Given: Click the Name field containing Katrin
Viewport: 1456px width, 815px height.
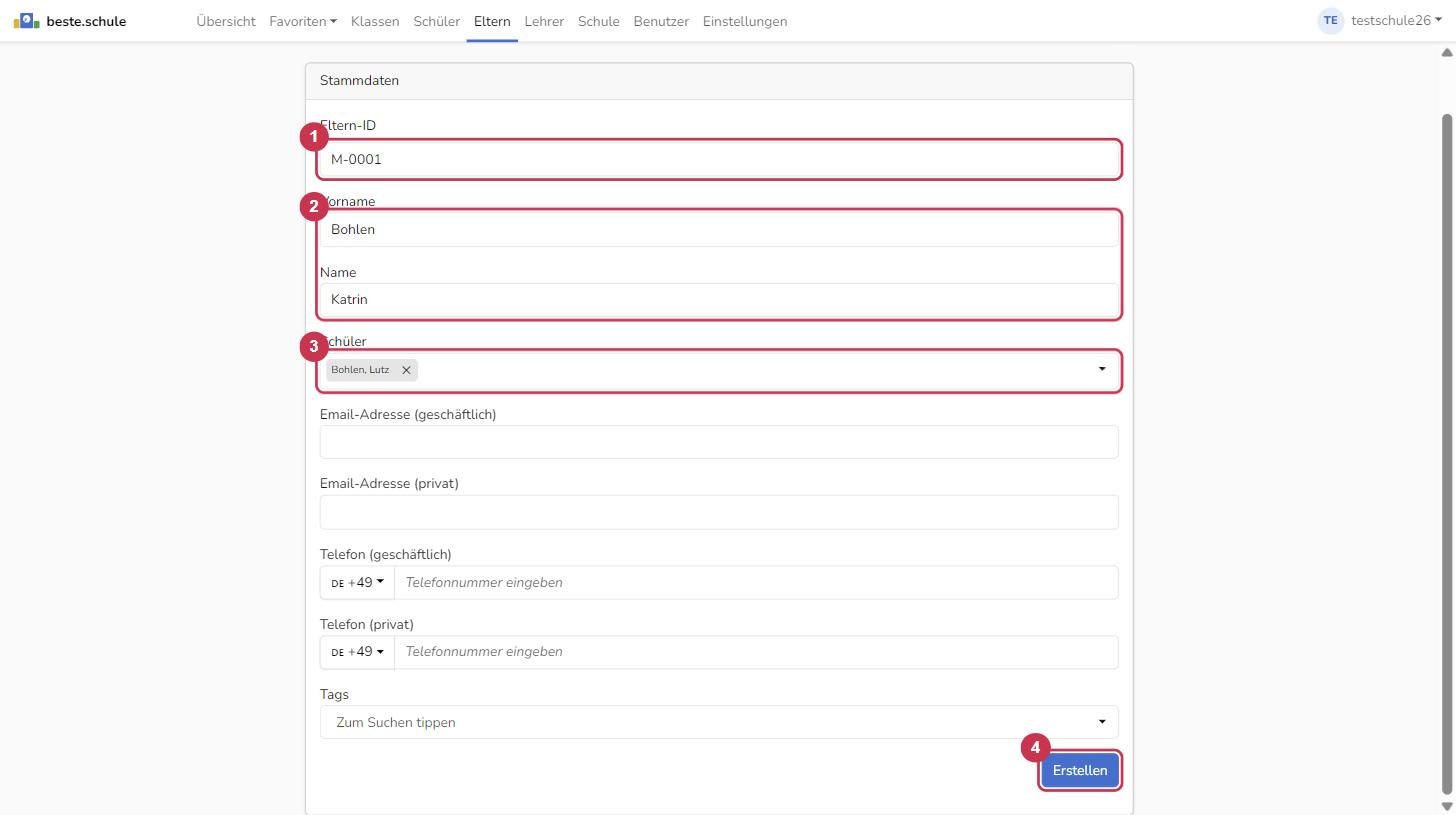Looking at the screenshot, I should [x=719, y=299].
